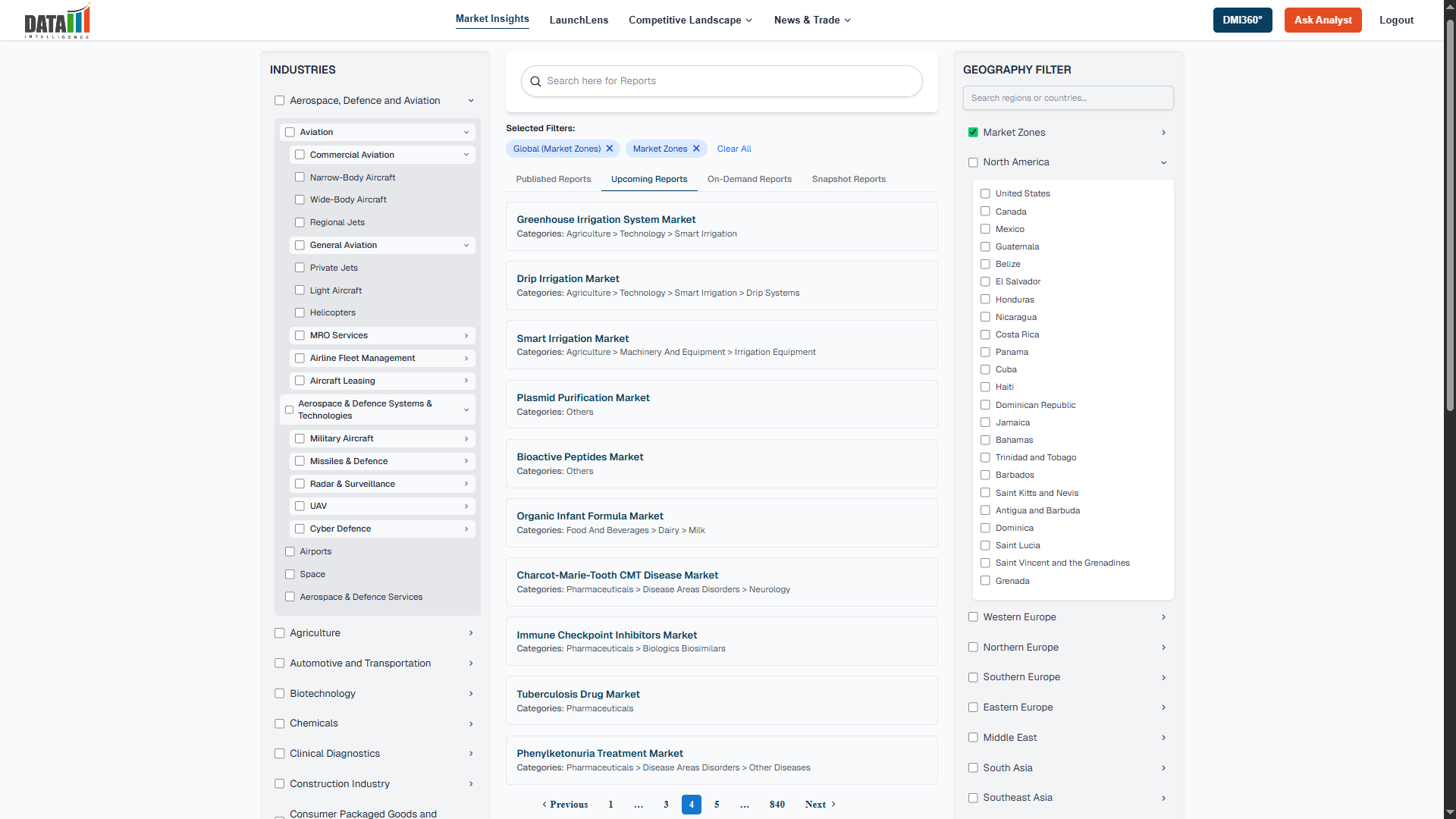Open the Snapshot Reports tab
This screenshot has height=819, width=1456.
click(849, 179)
